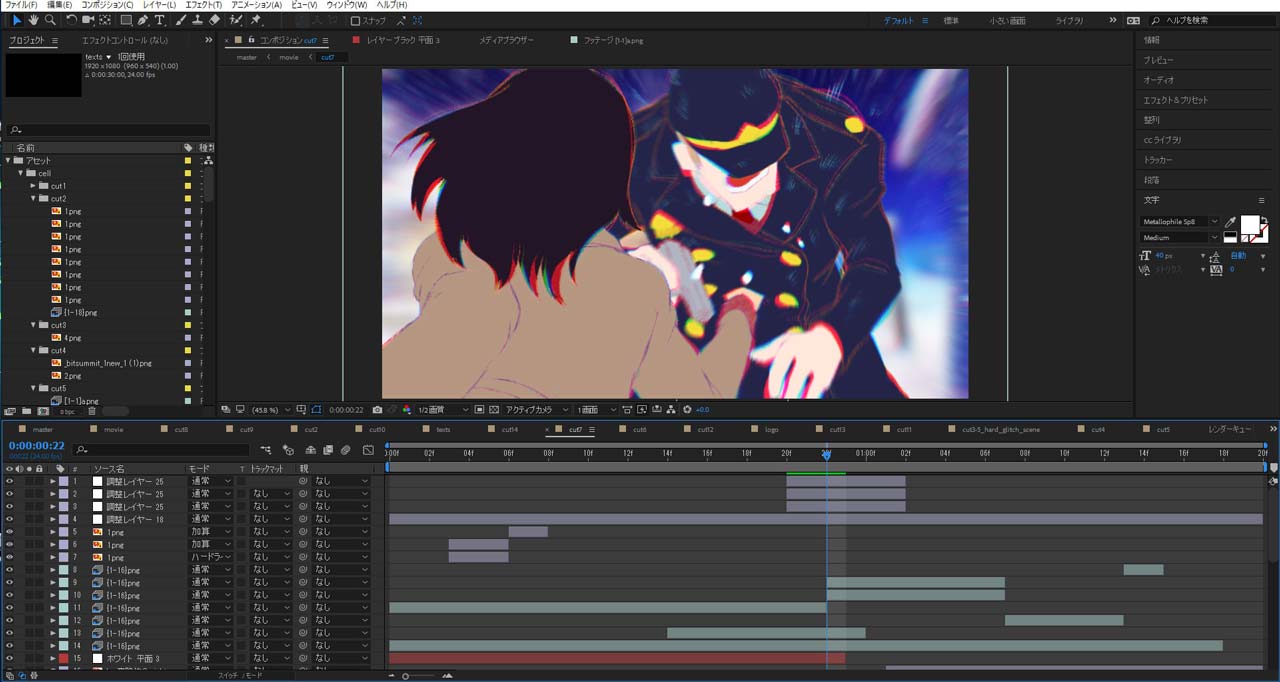Select the Puppet Pin tool
This screenshot has height=682, width=1280.
(x=257, y=20)
